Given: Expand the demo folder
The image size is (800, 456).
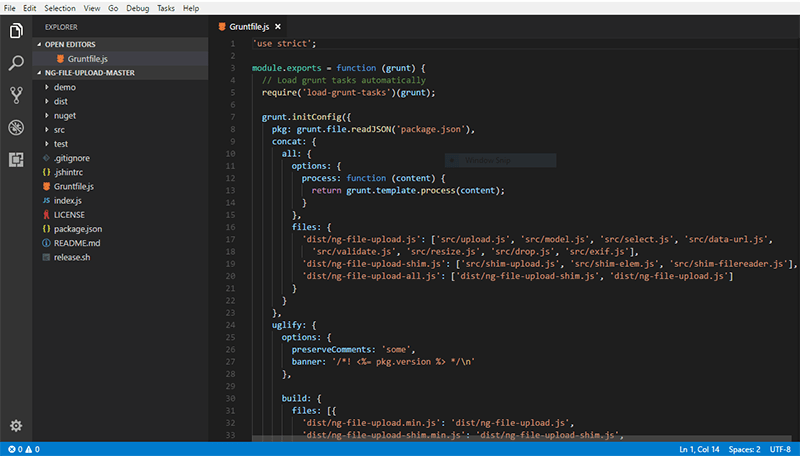Looking at the screenshot, I should click(46, 87).
